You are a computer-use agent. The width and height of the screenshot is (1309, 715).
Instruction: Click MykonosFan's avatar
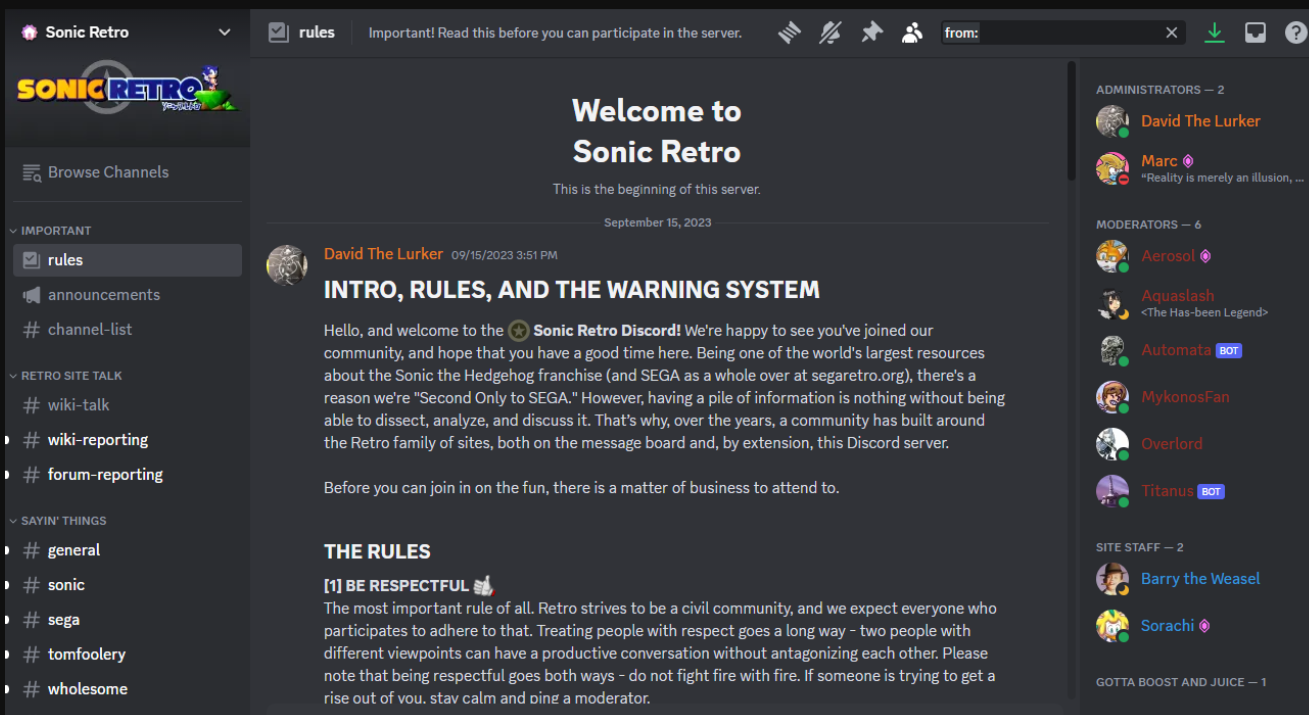tap(1112, 397)
